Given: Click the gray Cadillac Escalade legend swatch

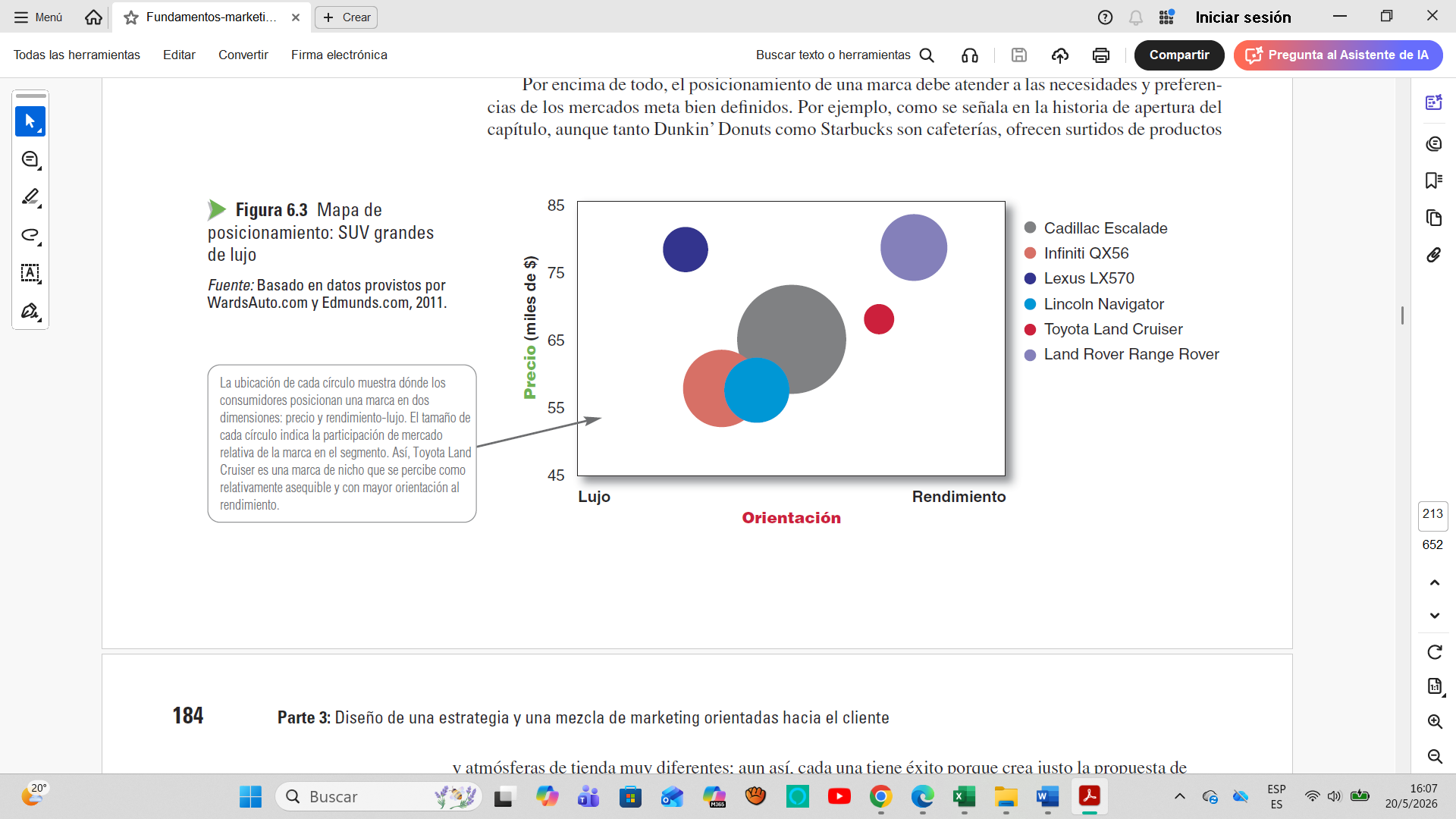Looking at the screenshot, I should [1030, 228].
